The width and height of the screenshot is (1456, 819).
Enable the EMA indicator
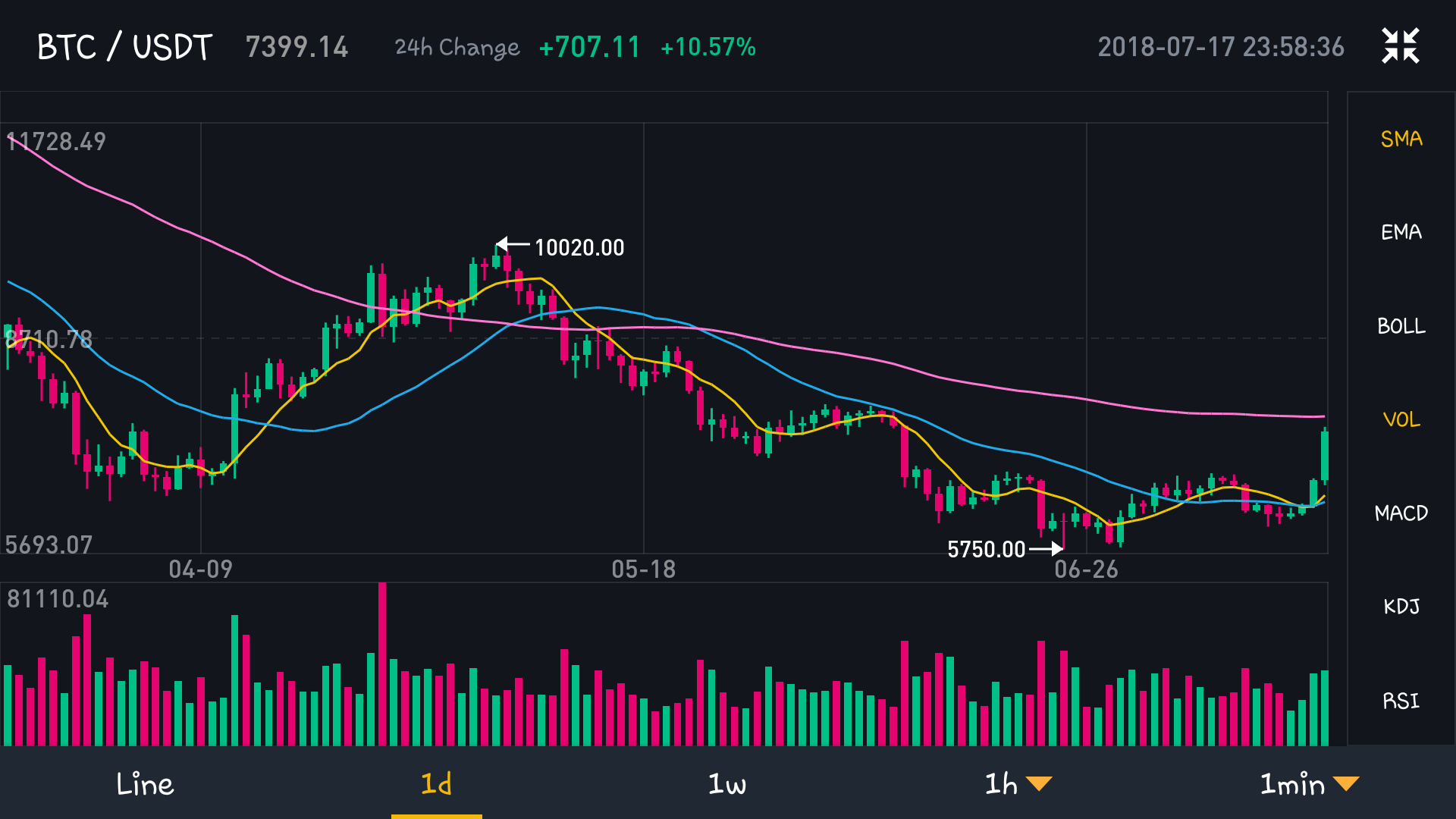[1401, 232]
